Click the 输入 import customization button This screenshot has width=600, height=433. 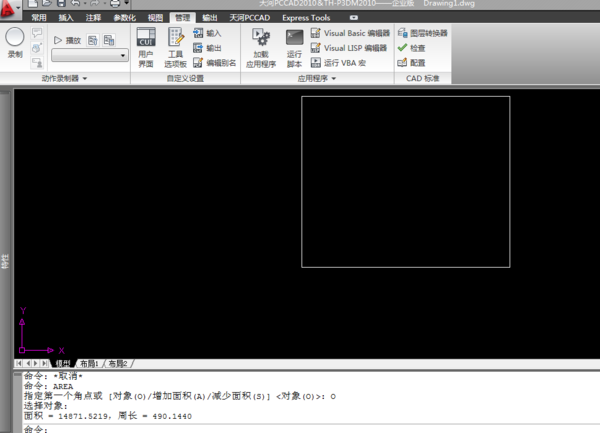(x=207, y=33)
